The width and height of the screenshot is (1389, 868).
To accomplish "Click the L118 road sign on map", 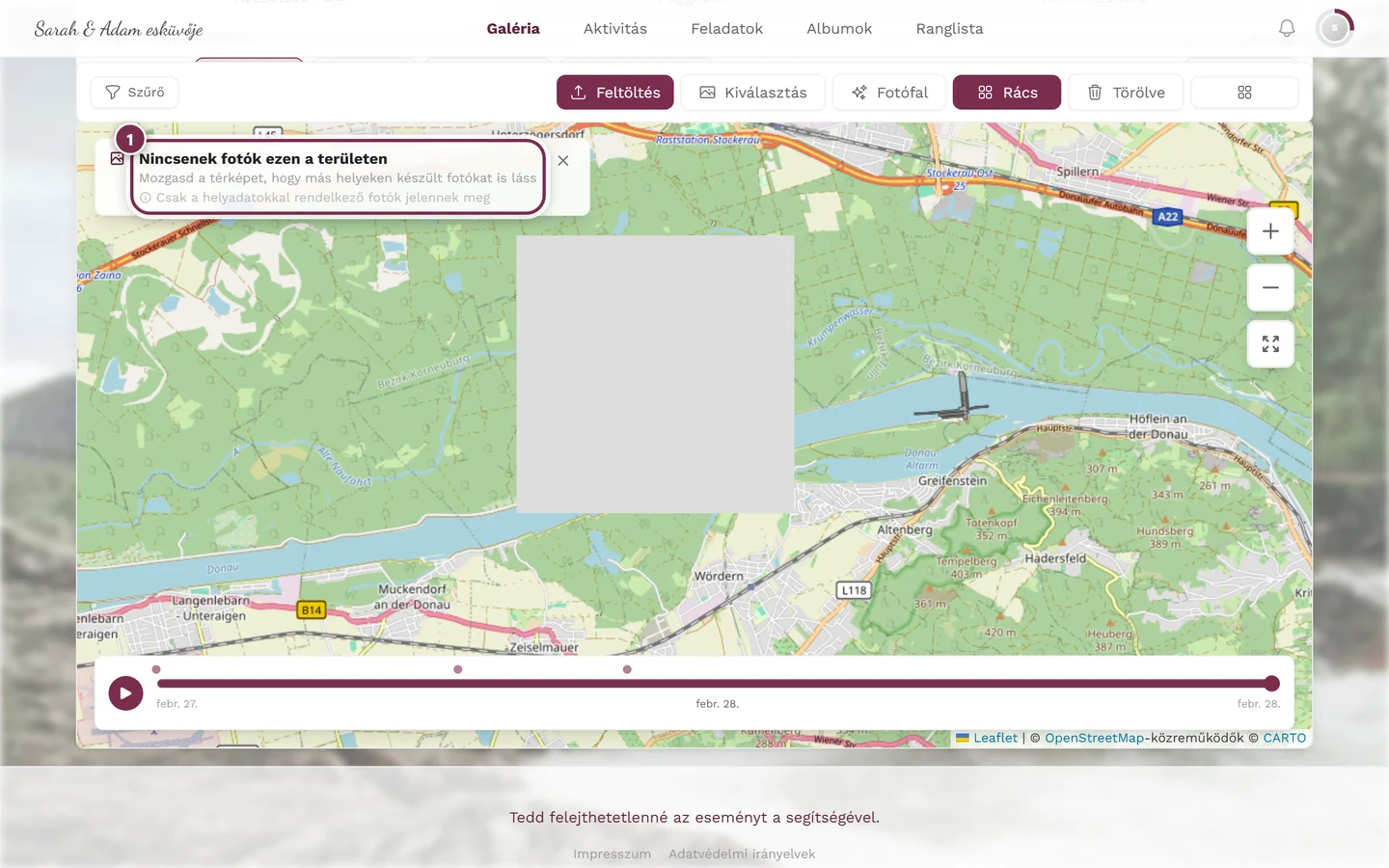I will [x=854, y=590].
